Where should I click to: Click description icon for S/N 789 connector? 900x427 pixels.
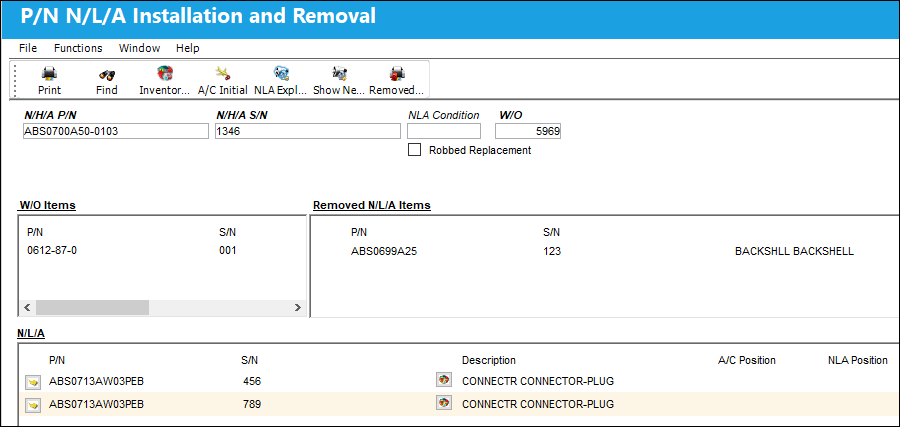[x=443, y=403]
